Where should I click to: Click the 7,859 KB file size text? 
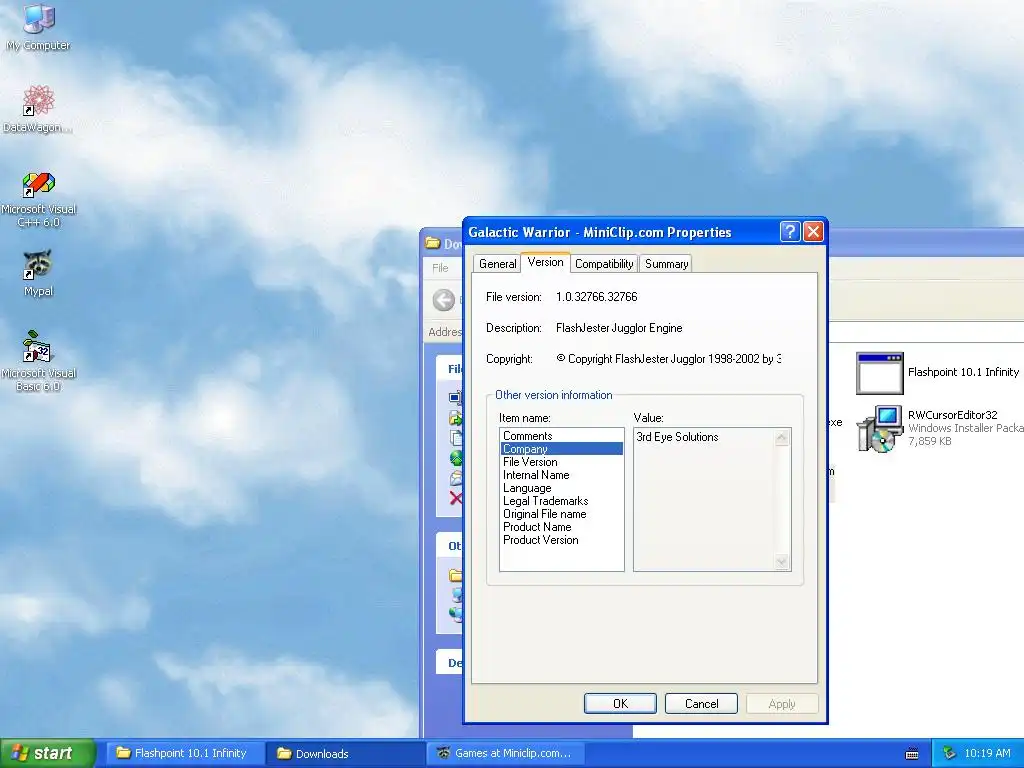[x=929, y=441]
